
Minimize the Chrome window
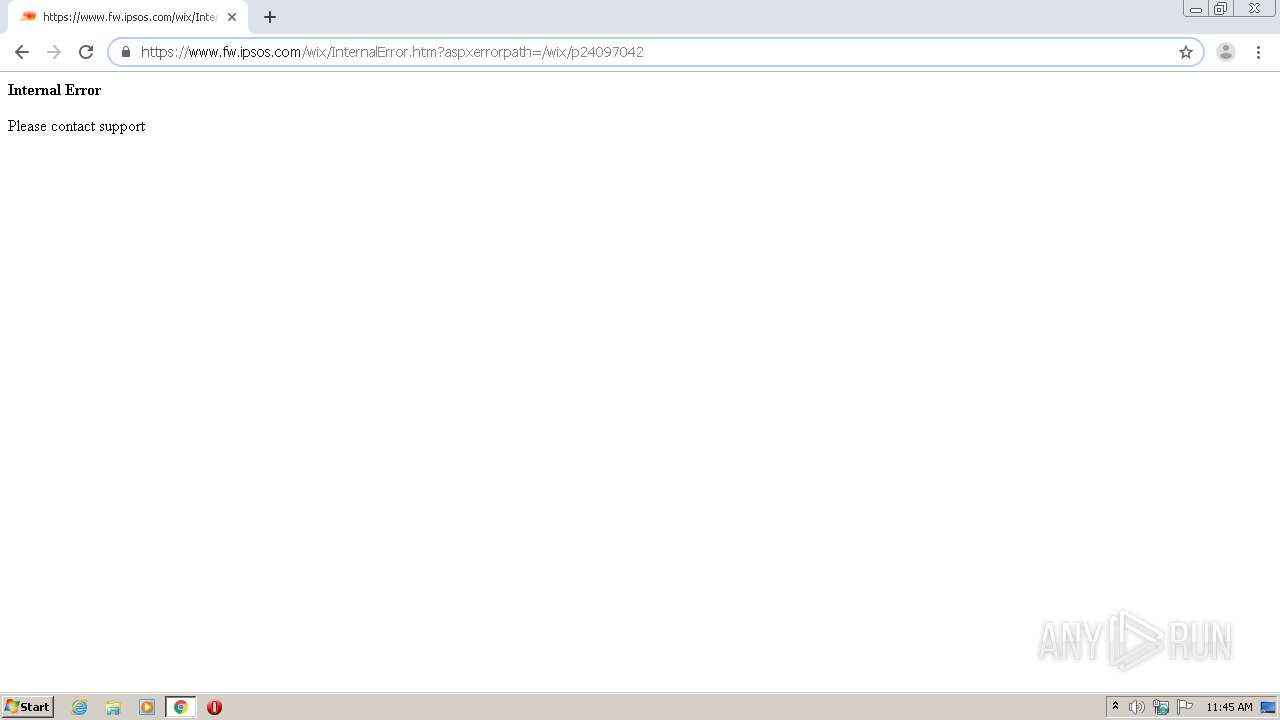(1195, 9)
